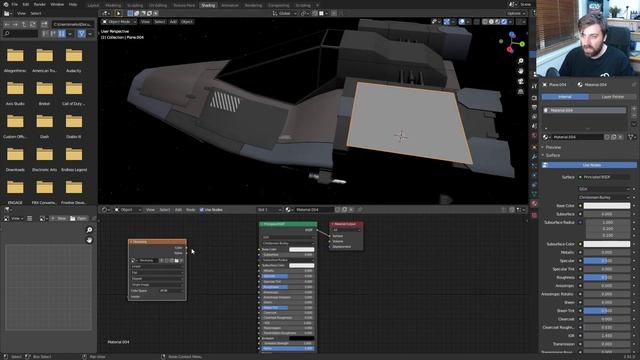Click the Base Color swatch in Properties panel
Viewport: 640px width, 360px height.
(607, 206)
